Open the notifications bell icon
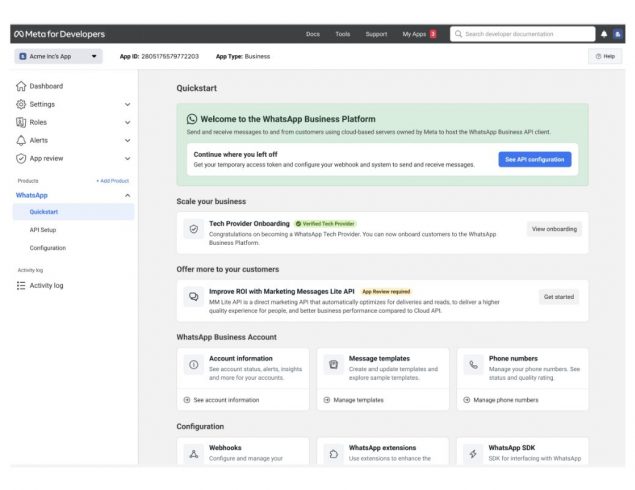Screen dimensions: 635x490 click(604, 34)
